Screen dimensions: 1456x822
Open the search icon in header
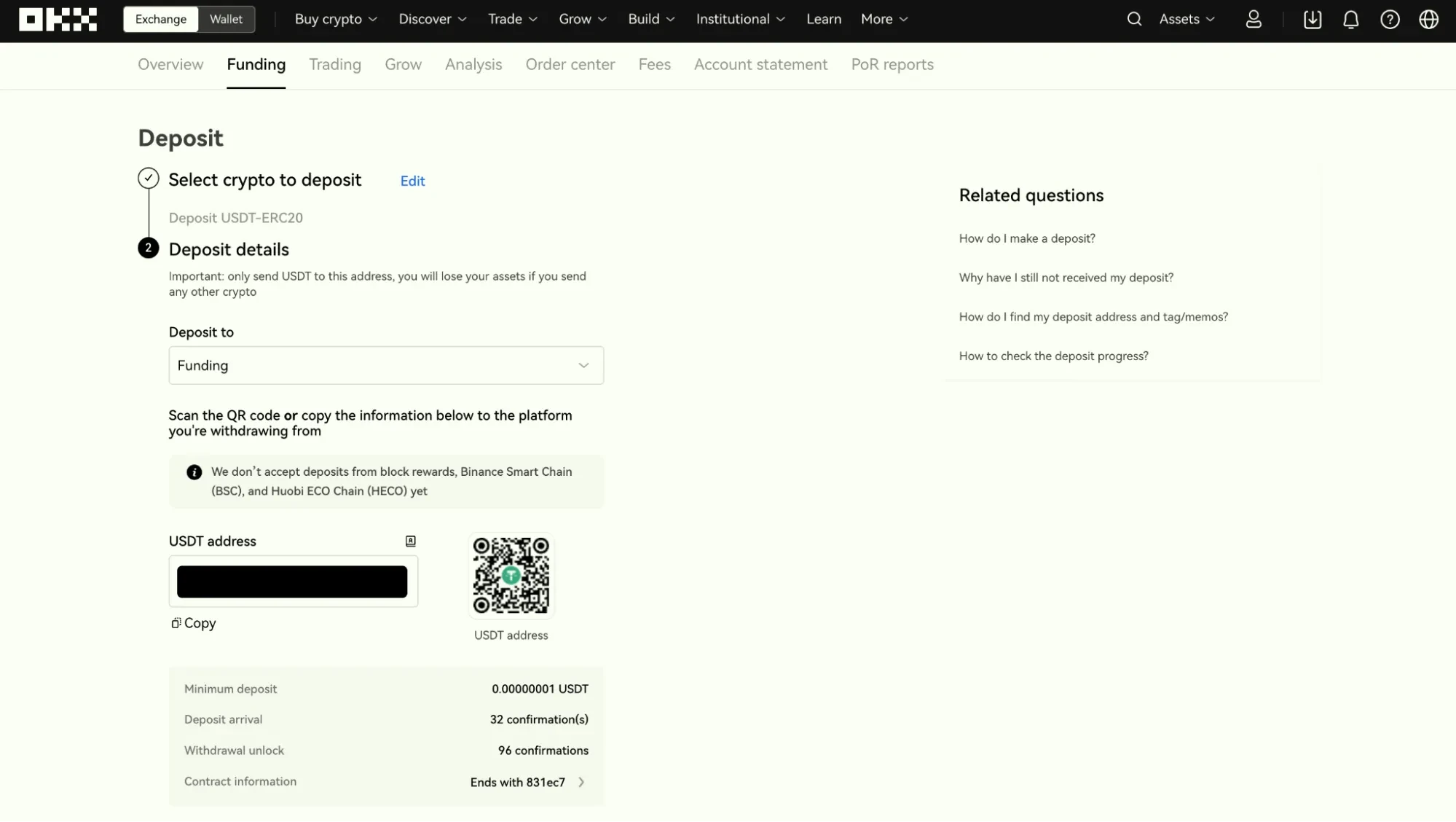click(x=1134, y=20)
